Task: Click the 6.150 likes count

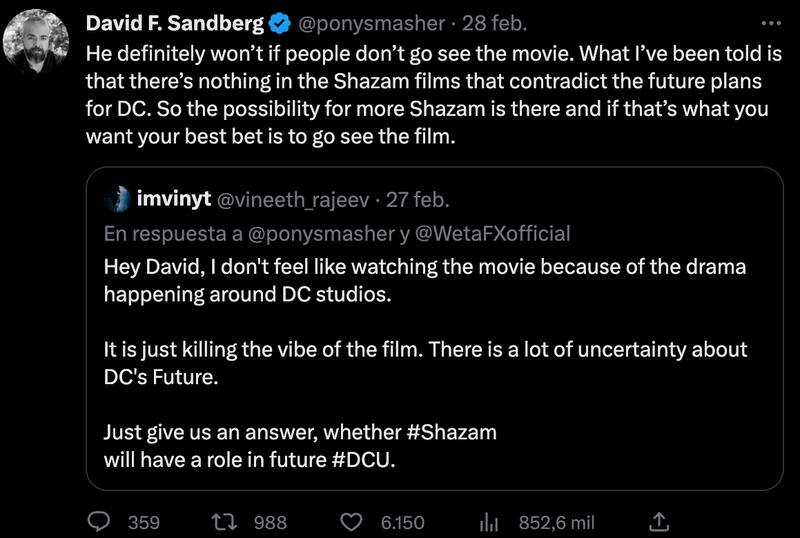Action: (x=402, y=522)
